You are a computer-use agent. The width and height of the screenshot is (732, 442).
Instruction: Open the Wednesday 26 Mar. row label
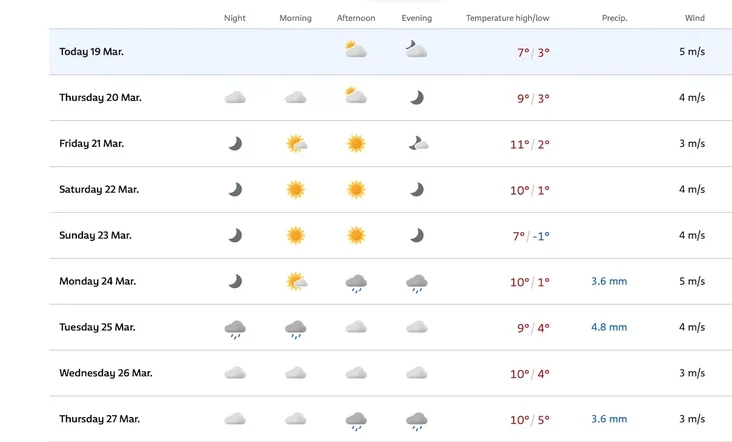click(106, 373)
